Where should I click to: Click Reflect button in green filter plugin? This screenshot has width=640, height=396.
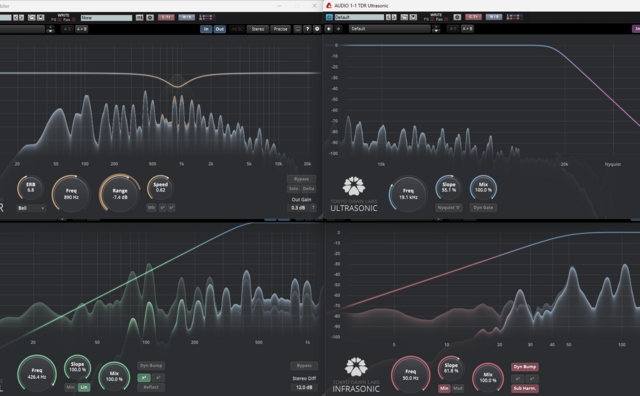click(151, 387)
